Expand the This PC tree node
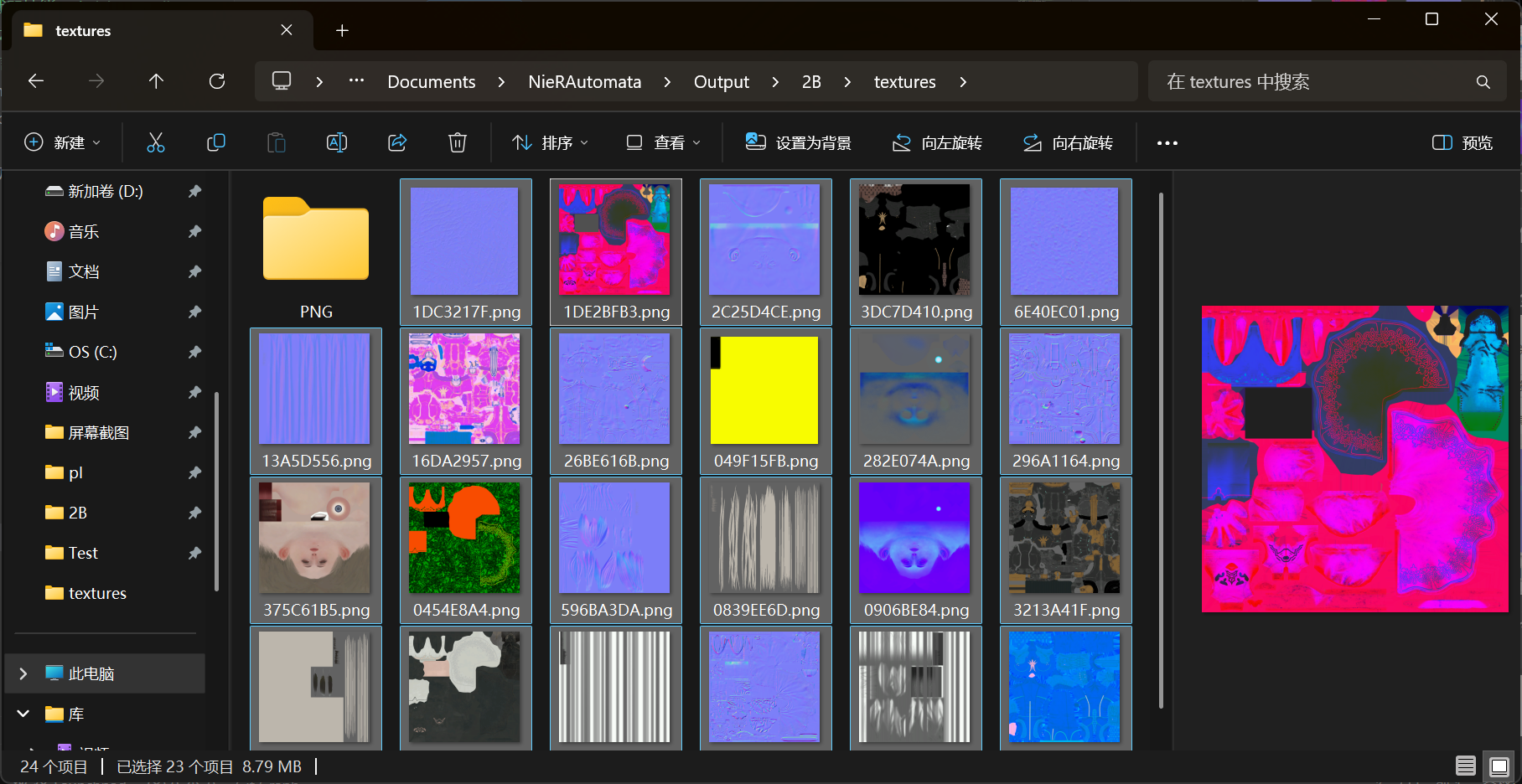The image size is (1522, 784). click(x=23, y=673)
